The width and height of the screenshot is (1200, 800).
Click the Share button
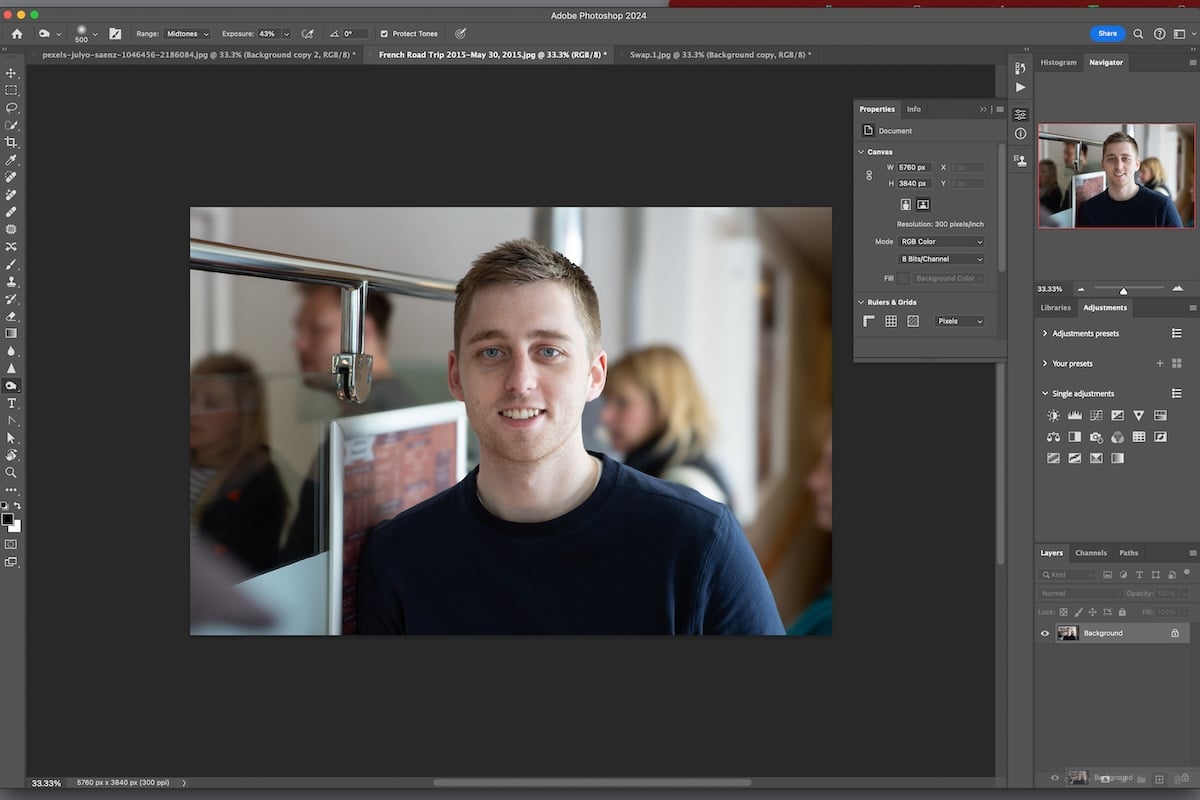pyautogui.click(x=1107, y=33)
